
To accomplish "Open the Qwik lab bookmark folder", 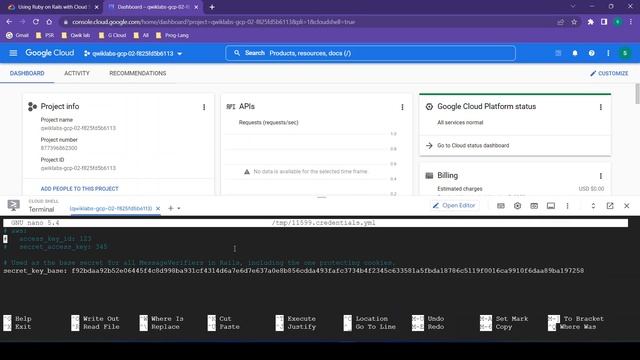I will pyautogui.click(x=76, y=36).
